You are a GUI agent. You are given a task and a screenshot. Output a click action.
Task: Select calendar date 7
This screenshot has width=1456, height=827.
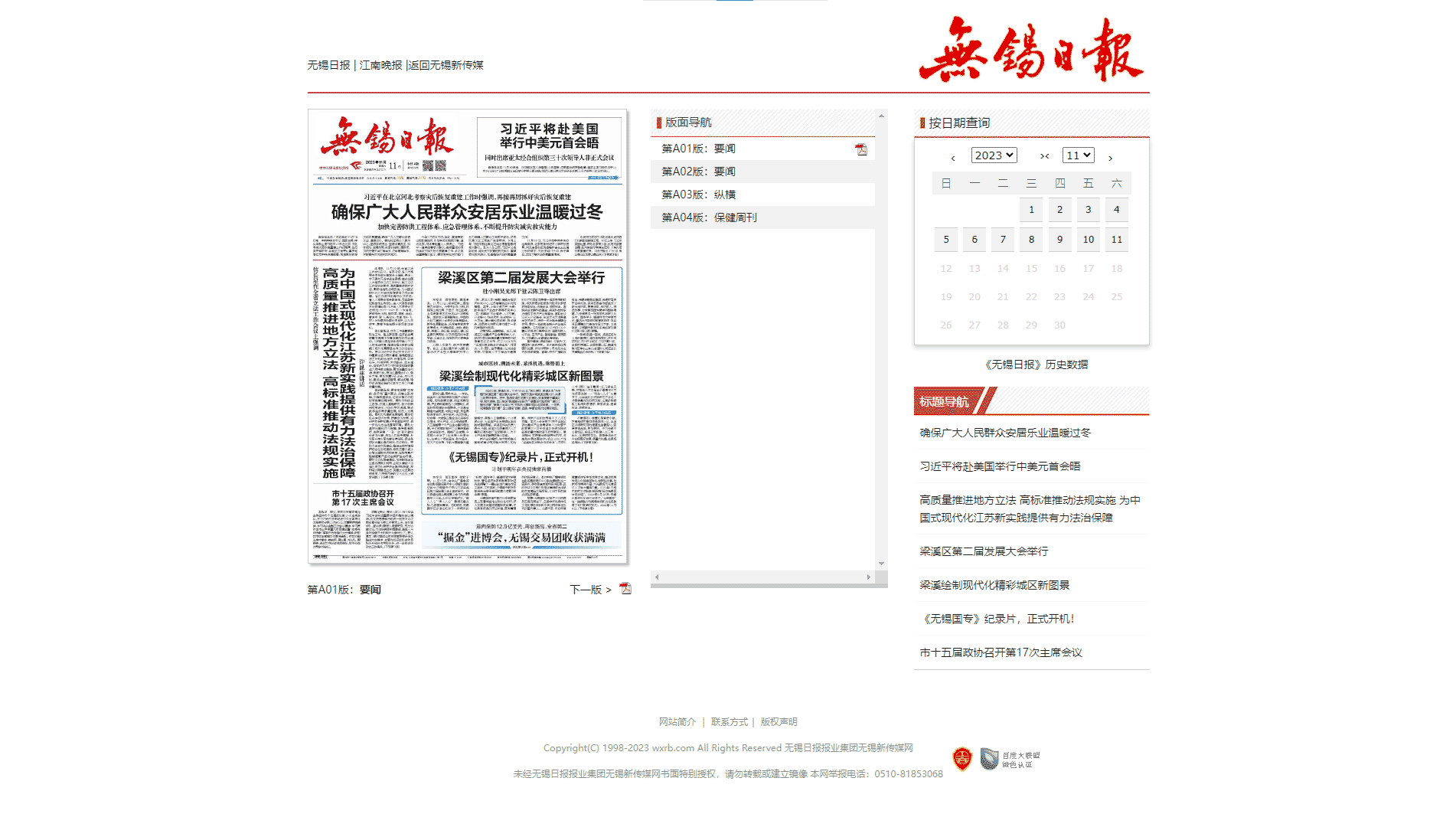click(x=1003, y=240)
